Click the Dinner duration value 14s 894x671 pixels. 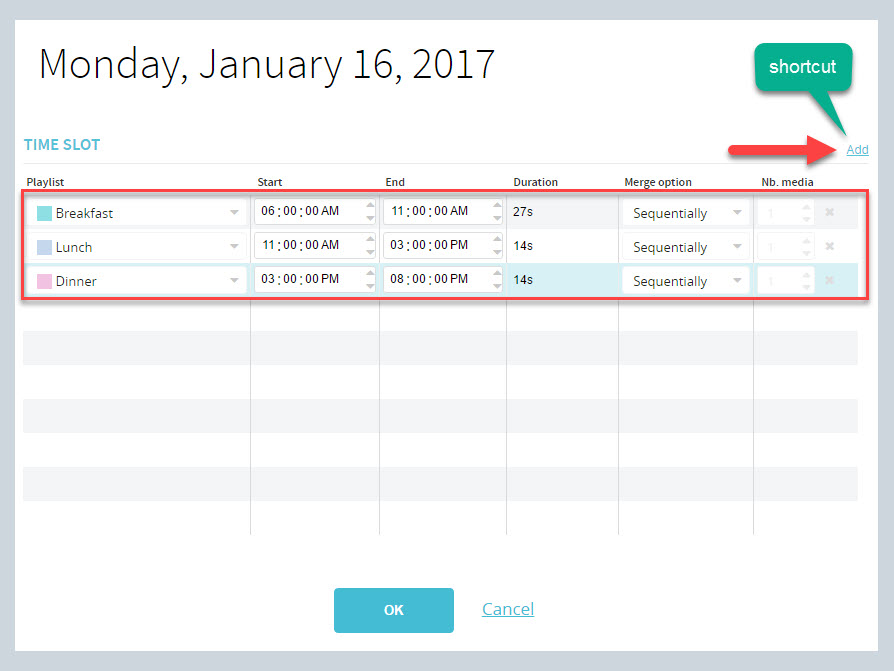pos(523,280)
